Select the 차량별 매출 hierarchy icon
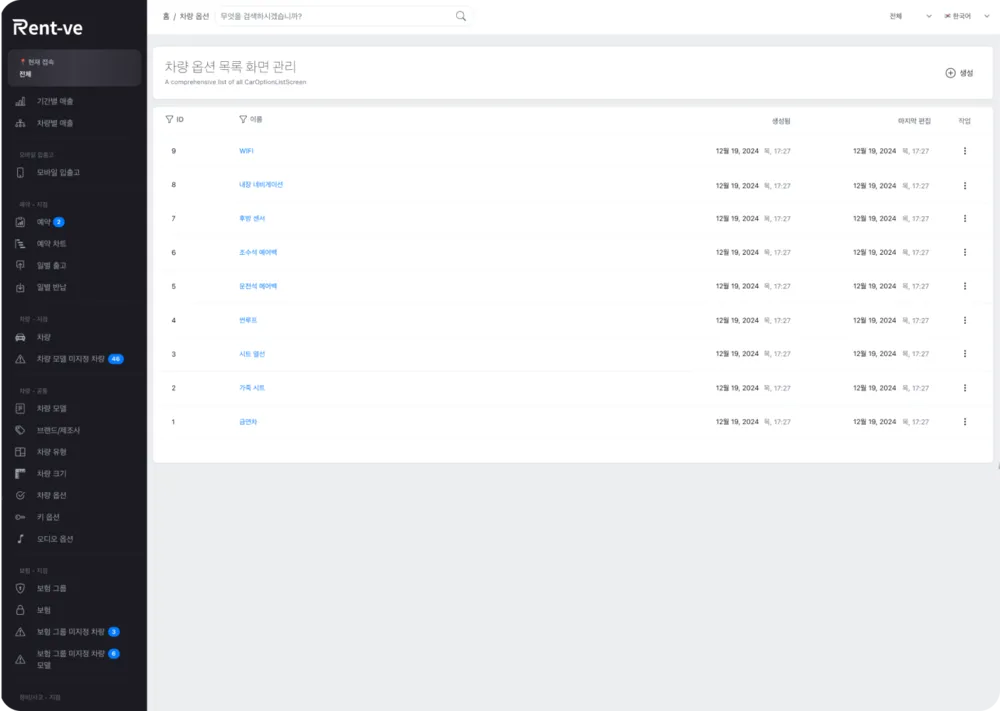 (x=20, y=123)
